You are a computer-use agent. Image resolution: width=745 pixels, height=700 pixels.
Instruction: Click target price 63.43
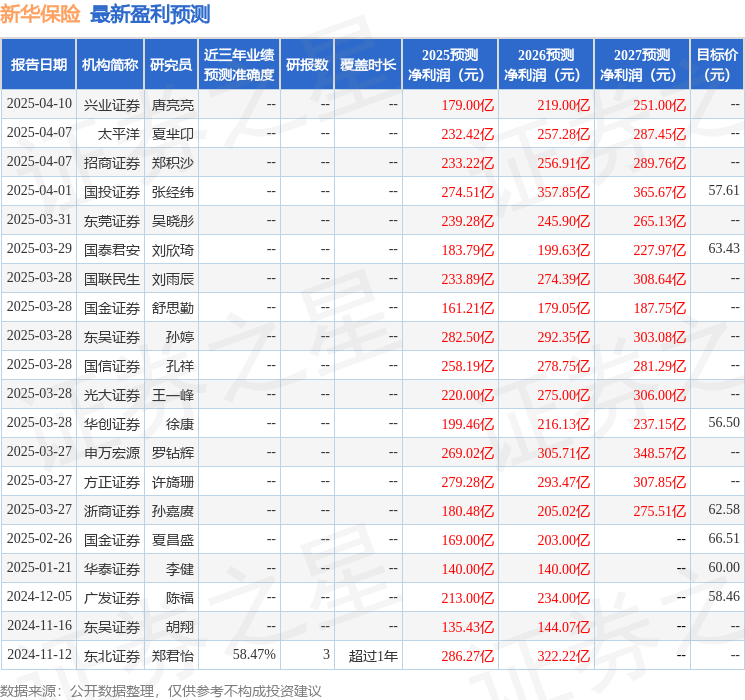pyautogui.click(x=724, y=249)
